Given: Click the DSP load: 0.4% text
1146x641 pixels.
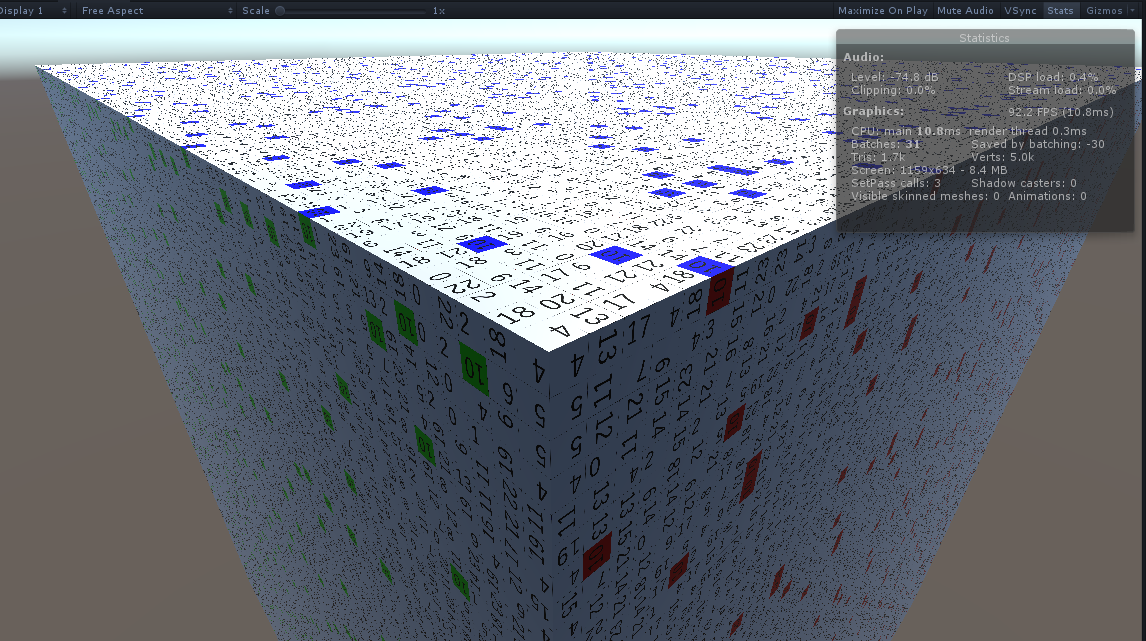Looking at the screenshot, I should (x=1052, y=77).
